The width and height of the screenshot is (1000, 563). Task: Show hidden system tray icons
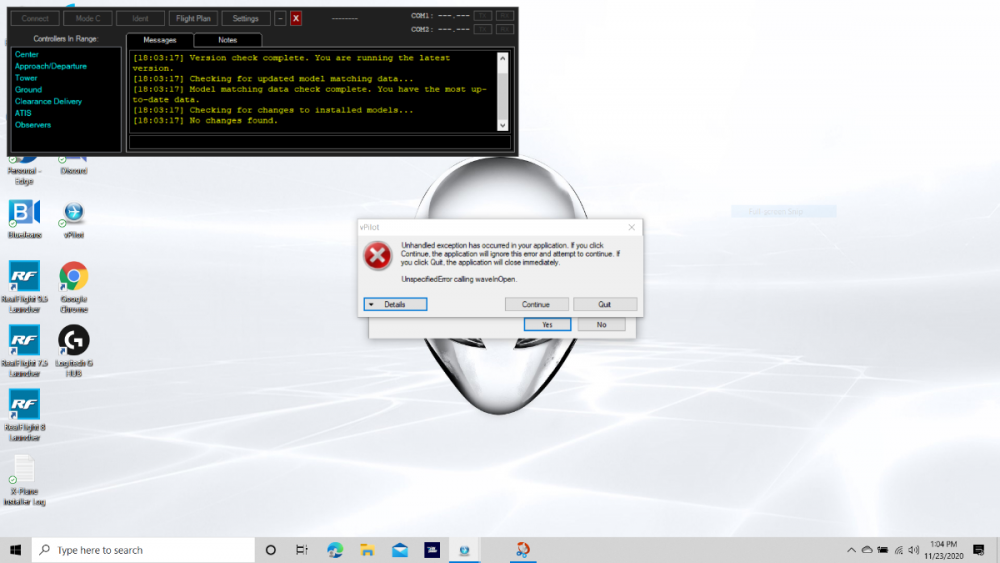851,550
